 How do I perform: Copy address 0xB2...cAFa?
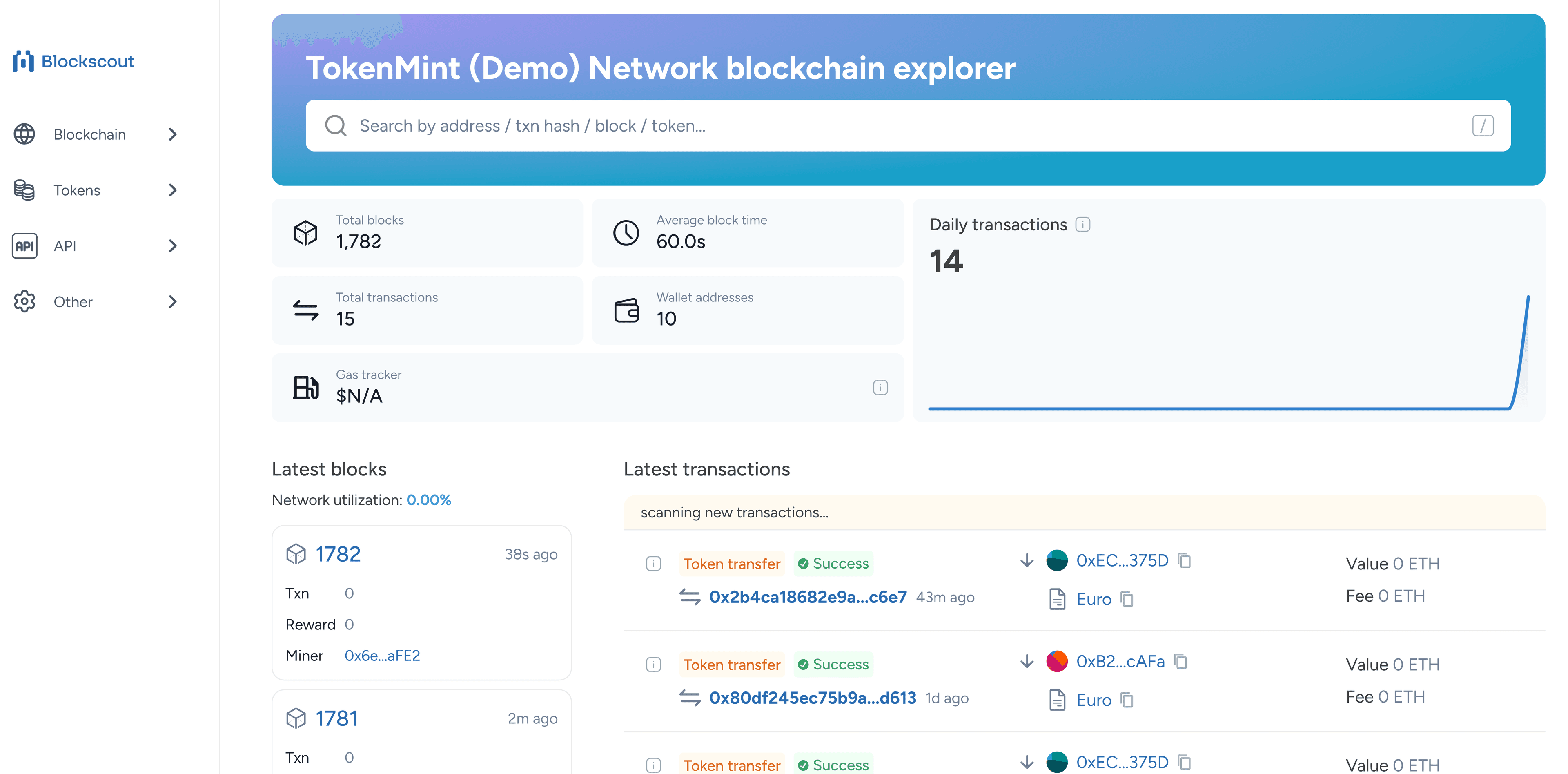(x=1181, y=661)
